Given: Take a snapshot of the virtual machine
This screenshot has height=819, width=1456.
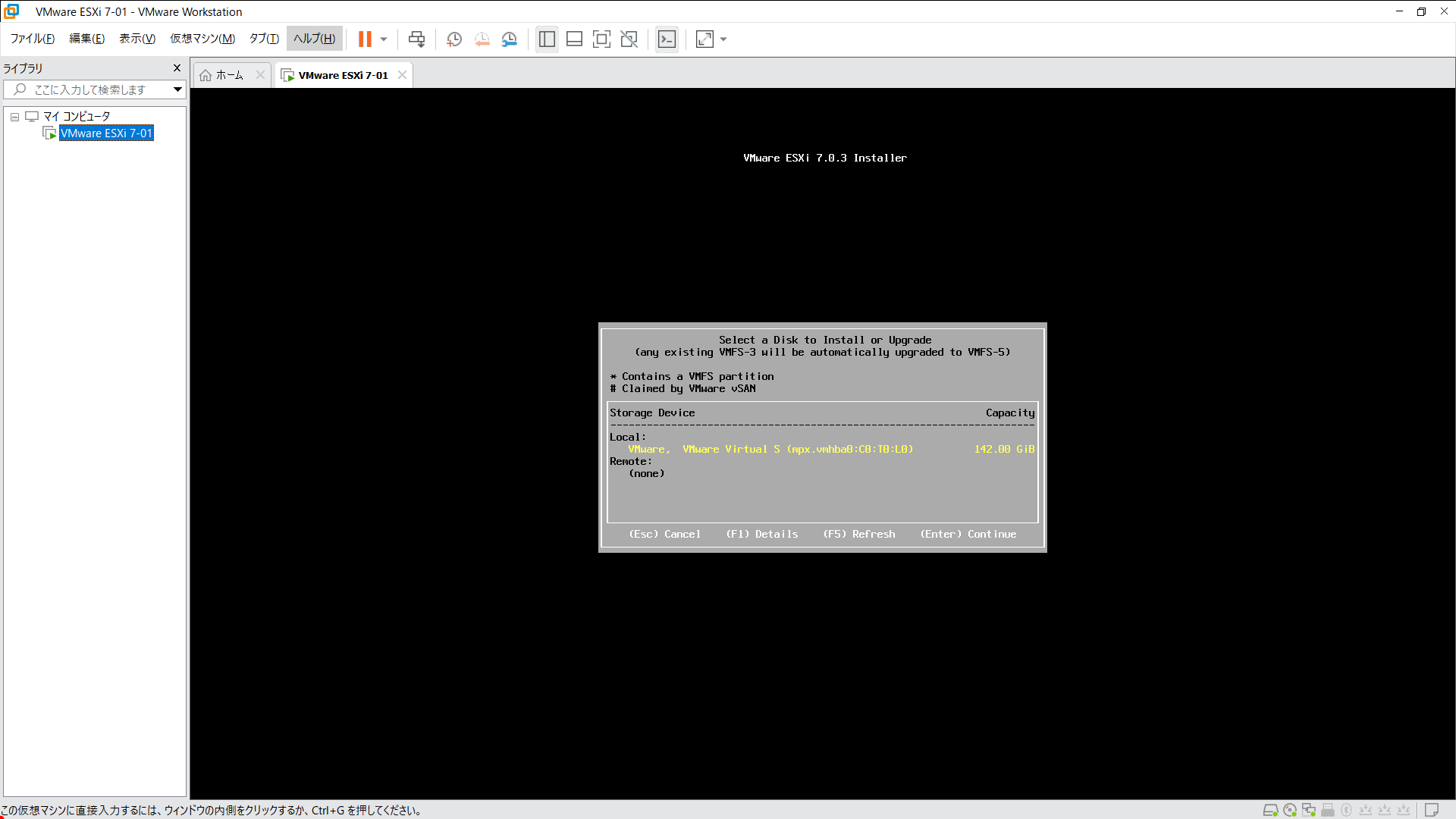Looking at the screenshot, I should click(454, 39).
